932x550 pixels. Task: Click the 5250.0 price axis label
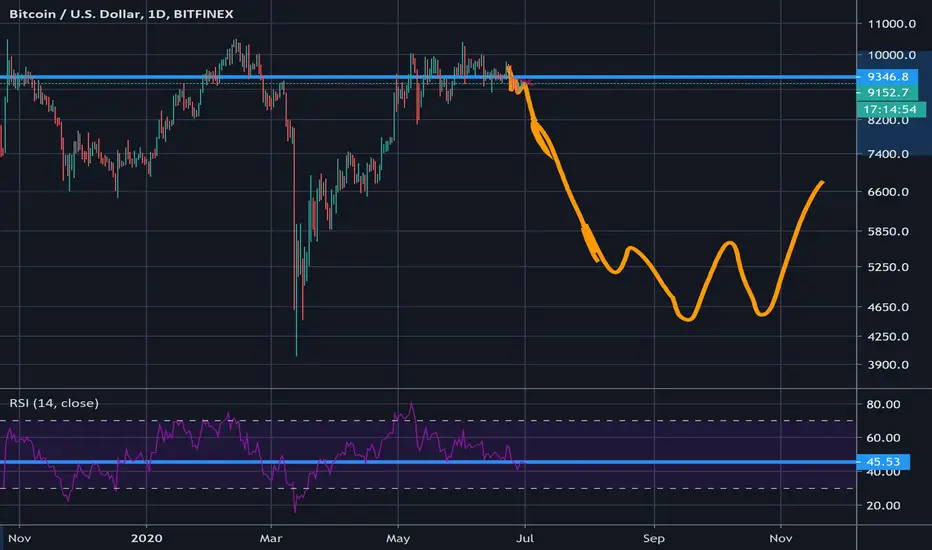click(888, 267)
